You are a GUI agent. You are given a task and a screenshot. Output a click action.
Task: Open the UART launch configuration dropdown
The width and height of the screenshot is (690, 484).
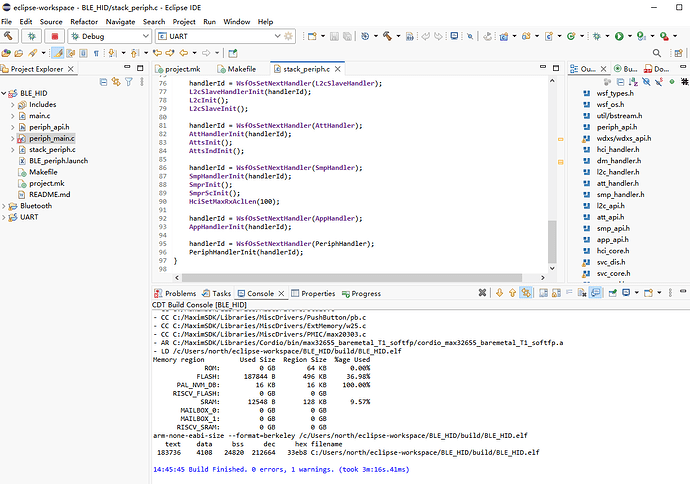click(277, 36)
